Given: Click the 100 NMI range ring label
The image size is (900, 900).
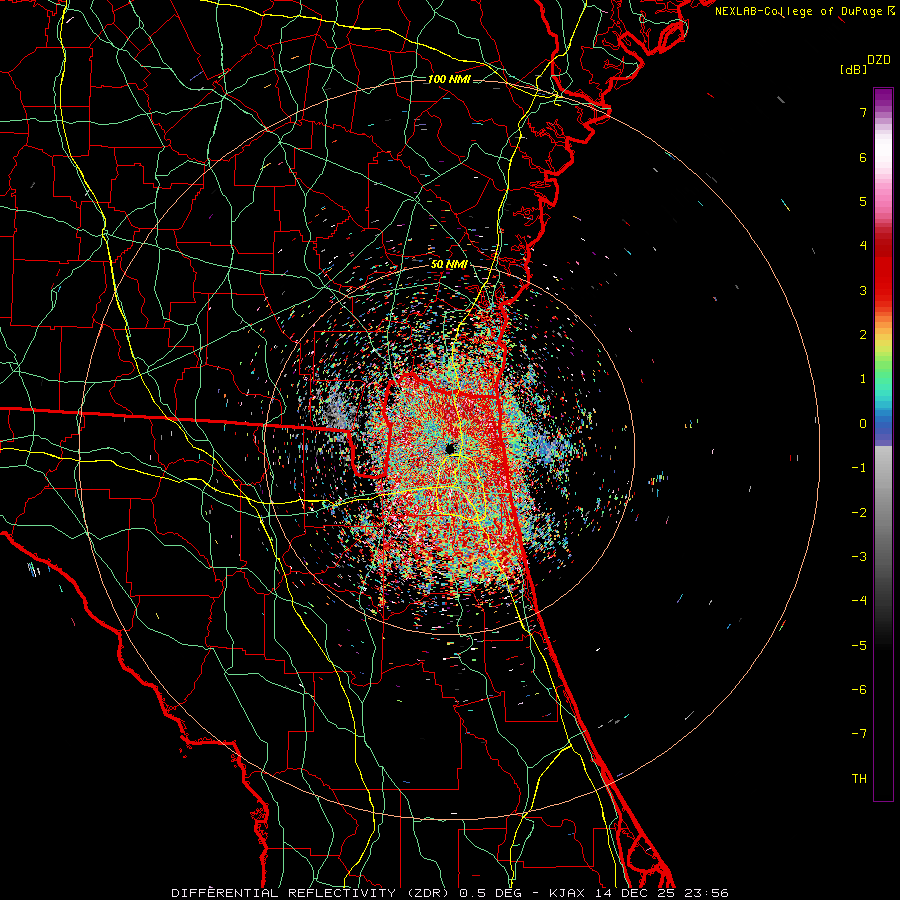Looking at the screenshot, I should (x=449, y=79).
